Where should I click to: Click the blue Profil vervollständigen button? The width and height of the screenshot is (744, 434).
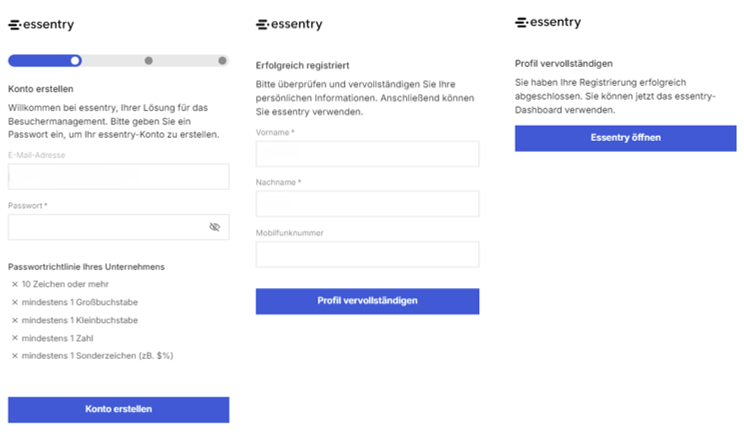coord(367,301)
